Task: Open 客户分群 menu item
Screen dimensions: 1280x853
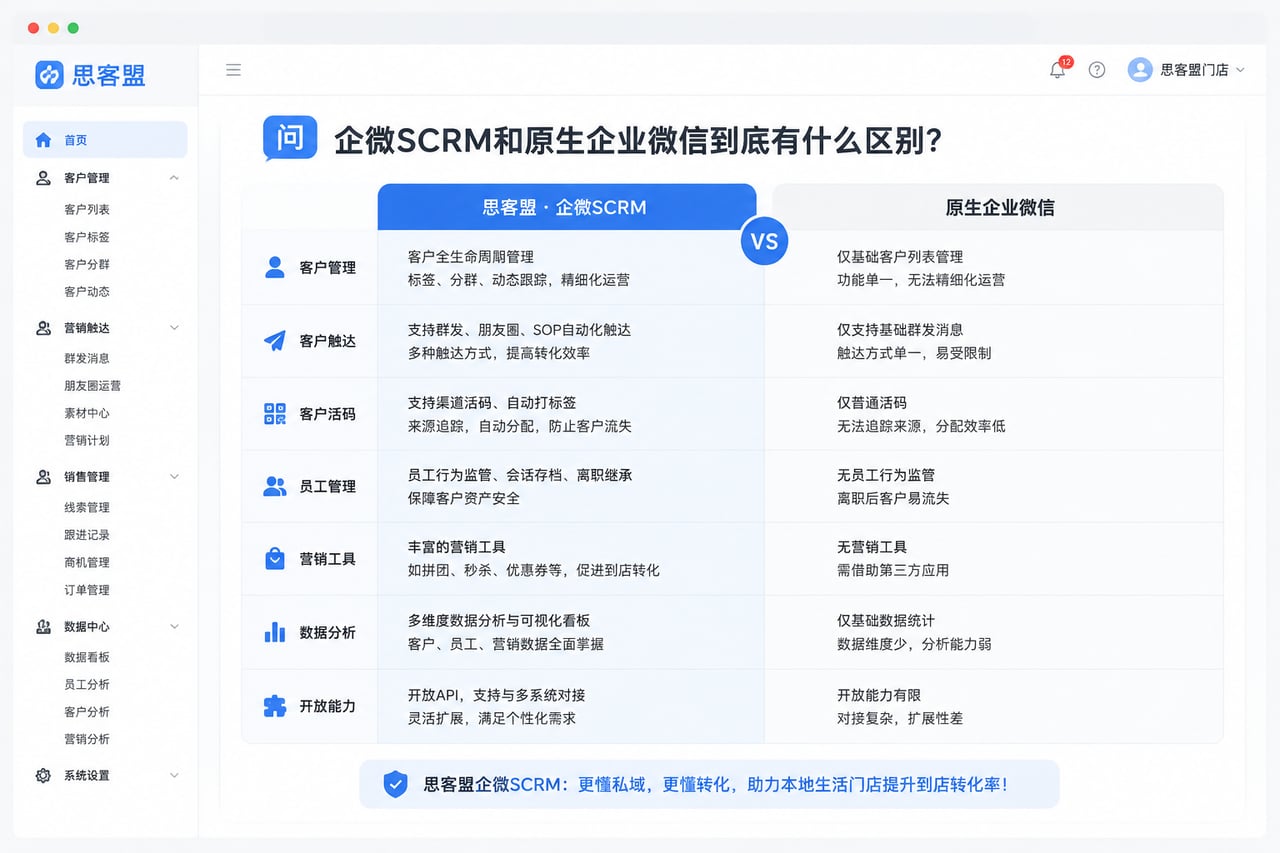Action: click(87, 265)
